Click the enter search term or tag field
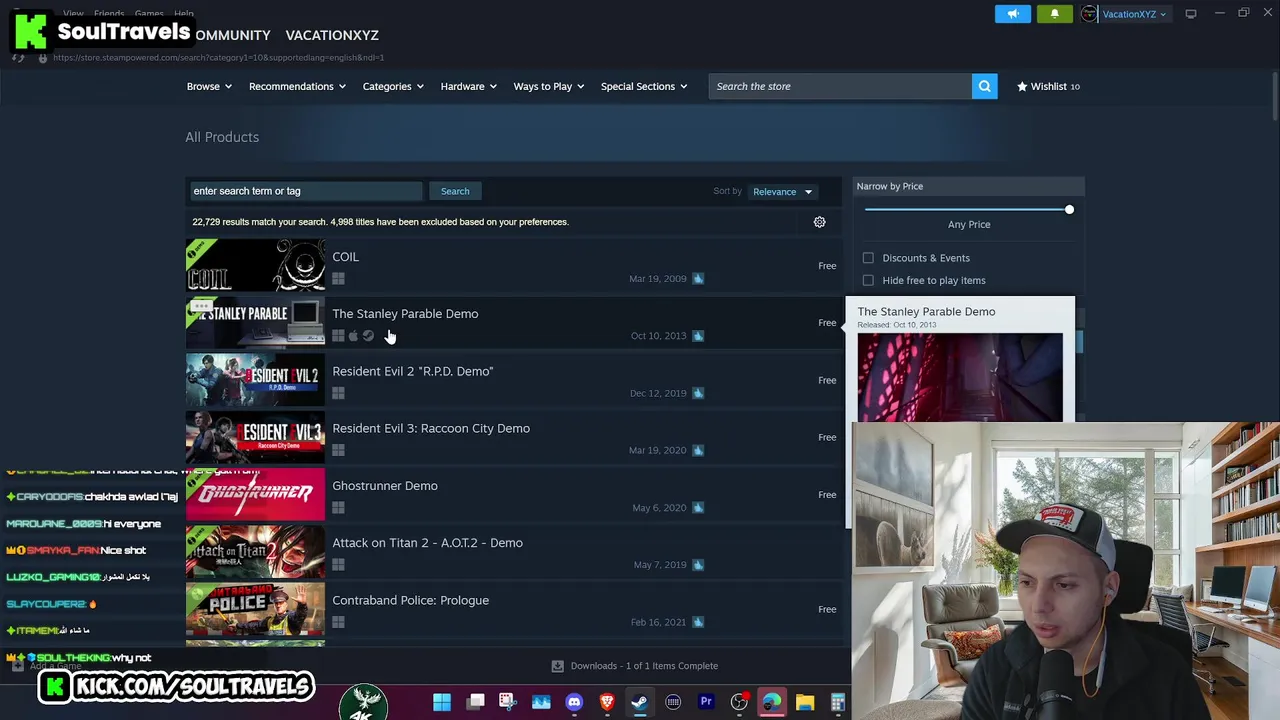This screenshot has width=1280, height=720. pyautogui.click(x=305, y=191)
